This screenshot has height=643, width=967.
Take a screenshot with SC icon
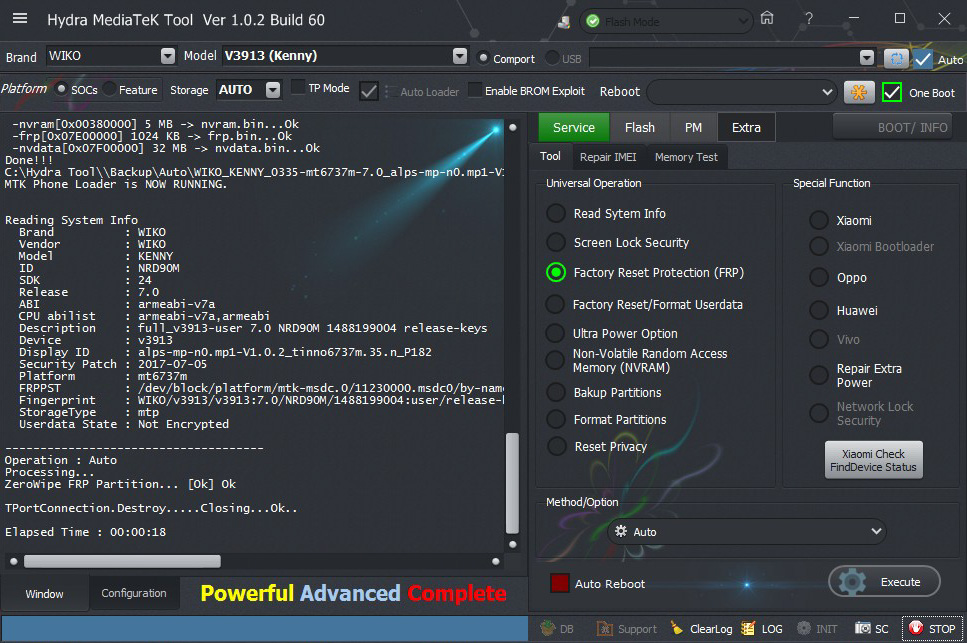pos(871,628)
